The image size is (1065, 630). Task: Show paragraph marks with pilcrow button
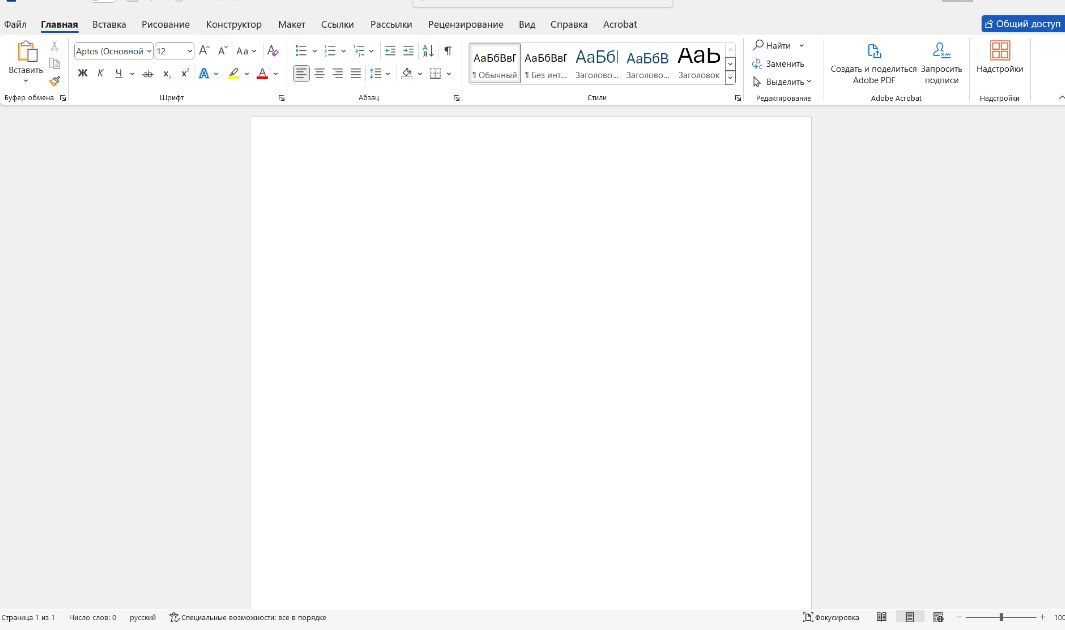tap(447, 51)
